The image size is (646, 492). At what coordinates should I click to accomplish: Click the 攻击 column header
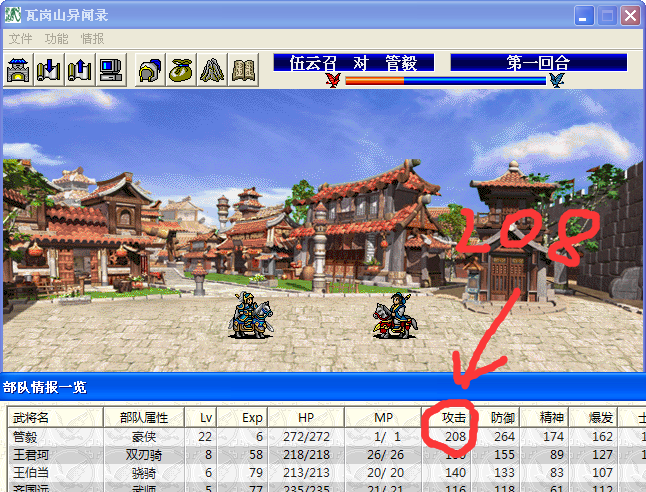446,418
